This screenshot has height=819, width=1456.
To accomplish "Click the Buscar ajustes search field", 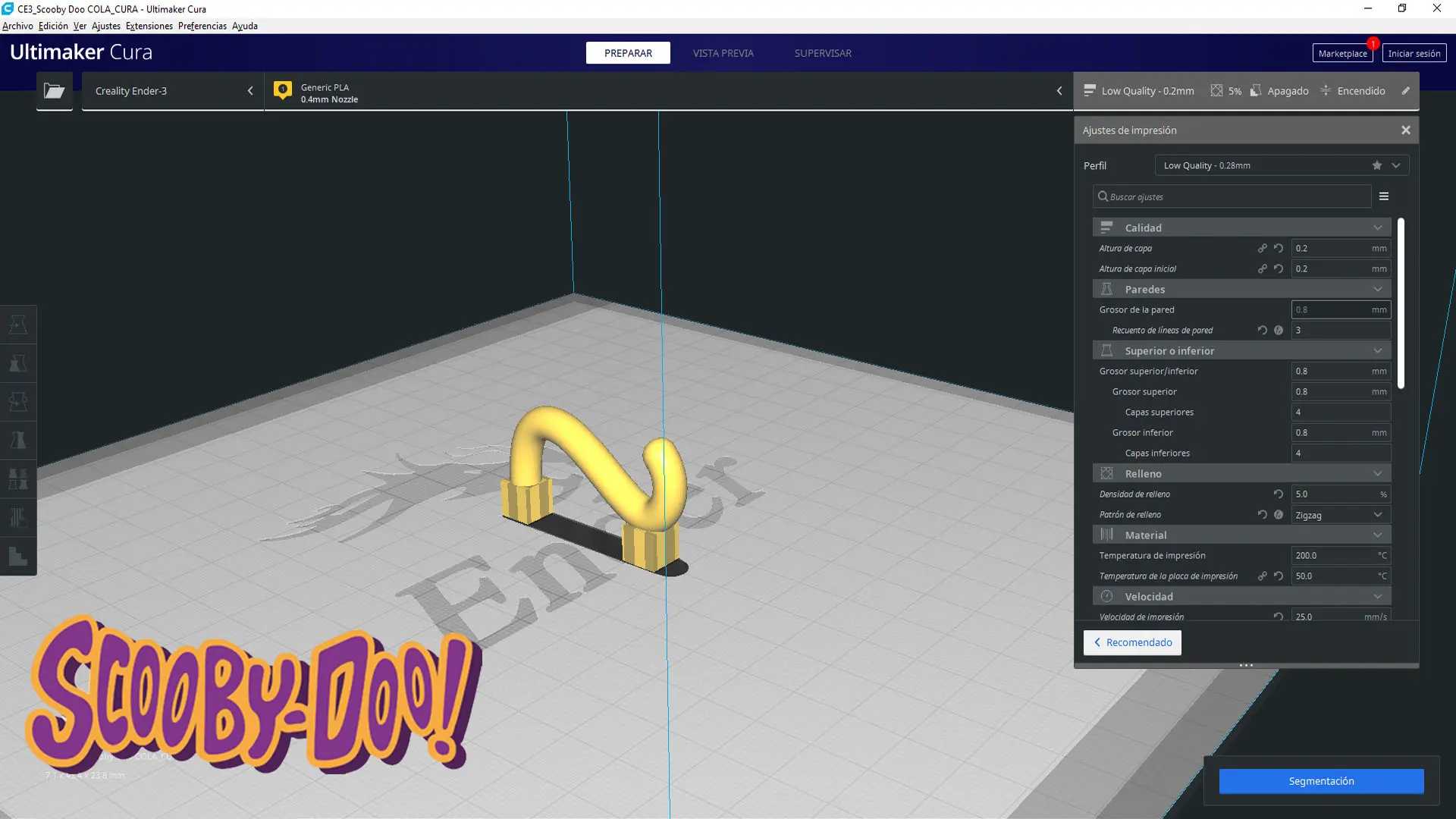I will pyautogui.click(x=1232, y=196).
